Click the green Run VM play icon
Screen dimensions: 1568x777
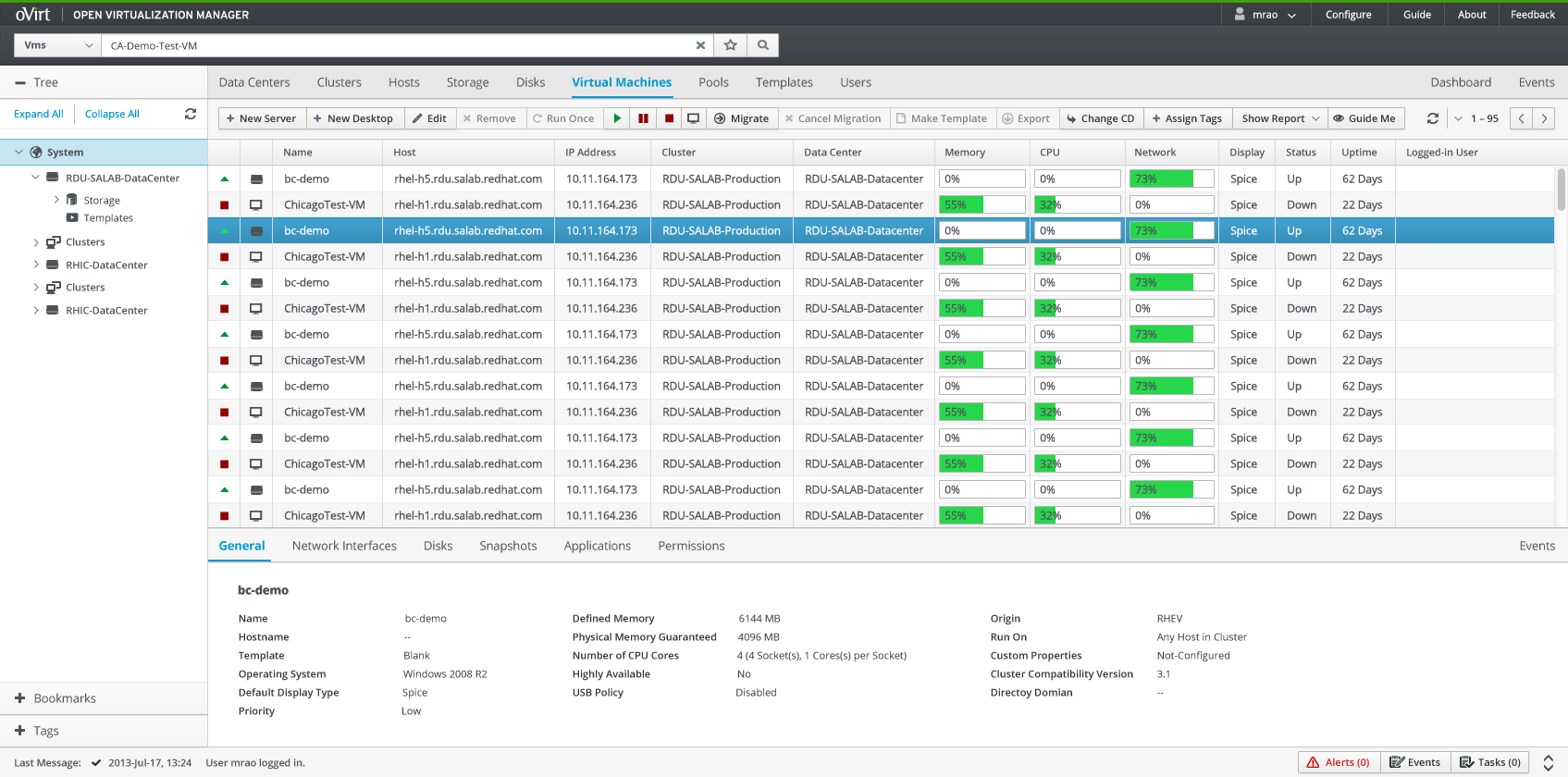[617, 118]
